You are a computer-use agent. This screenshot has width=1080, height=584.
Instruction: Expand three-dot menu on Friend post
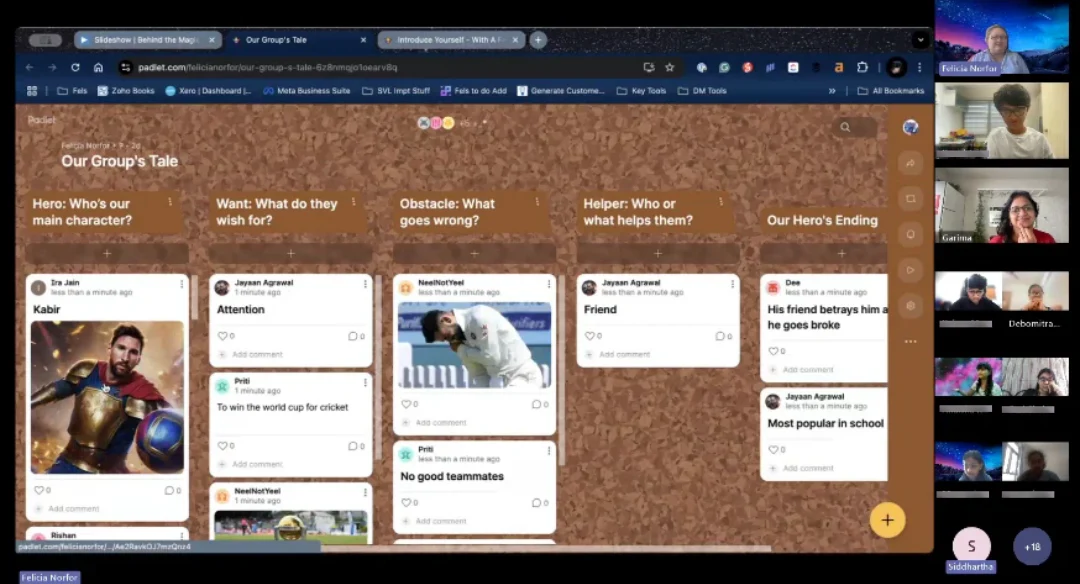pos(732,284)
